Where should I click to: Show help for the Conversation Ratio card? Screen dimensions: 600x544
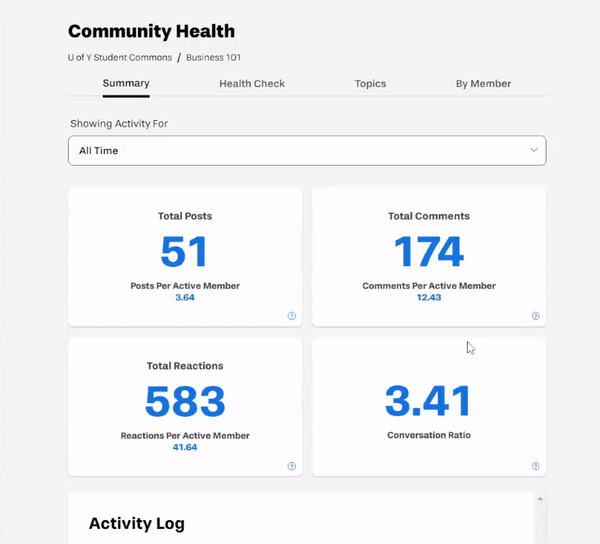(x=535, y=466)
